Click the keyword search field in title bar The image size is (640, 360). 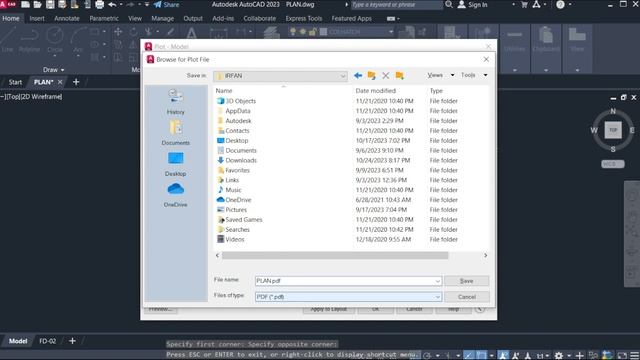click(x=396, y=4)
